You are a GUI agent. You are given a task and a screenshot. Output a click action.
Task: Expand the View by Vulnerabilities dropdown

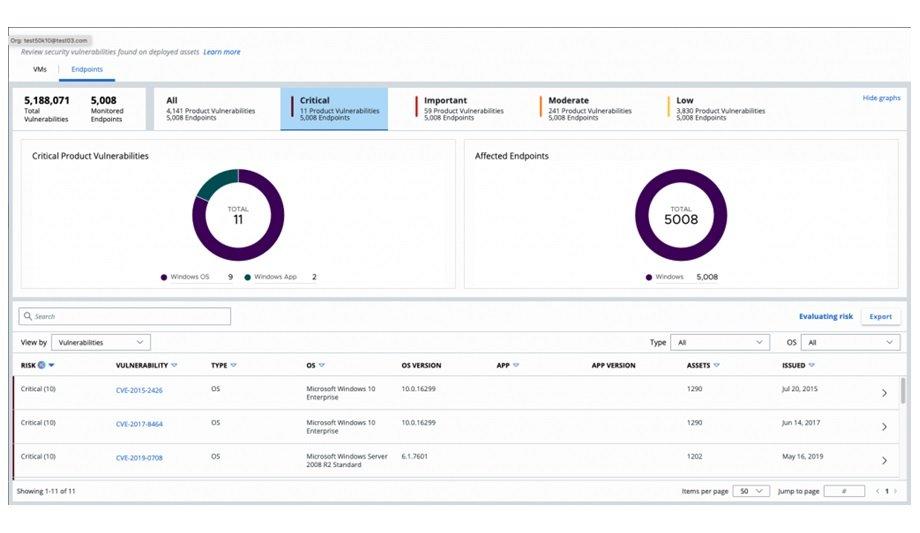point(100,342)
